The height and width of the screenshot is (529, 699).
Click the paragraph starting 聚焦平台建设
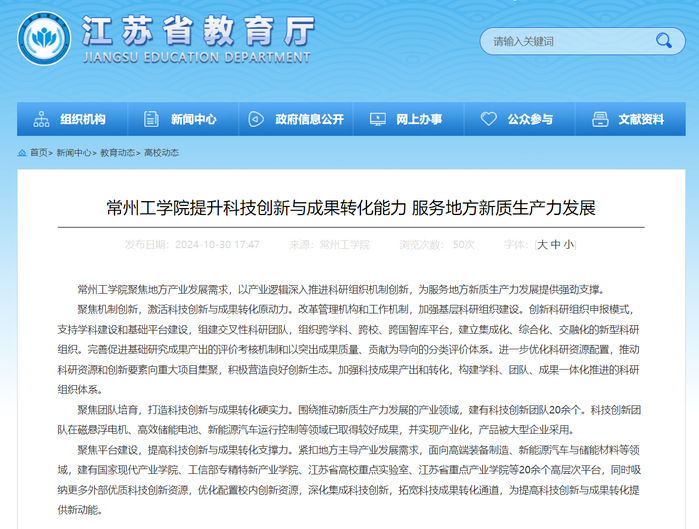pos(349,480)
